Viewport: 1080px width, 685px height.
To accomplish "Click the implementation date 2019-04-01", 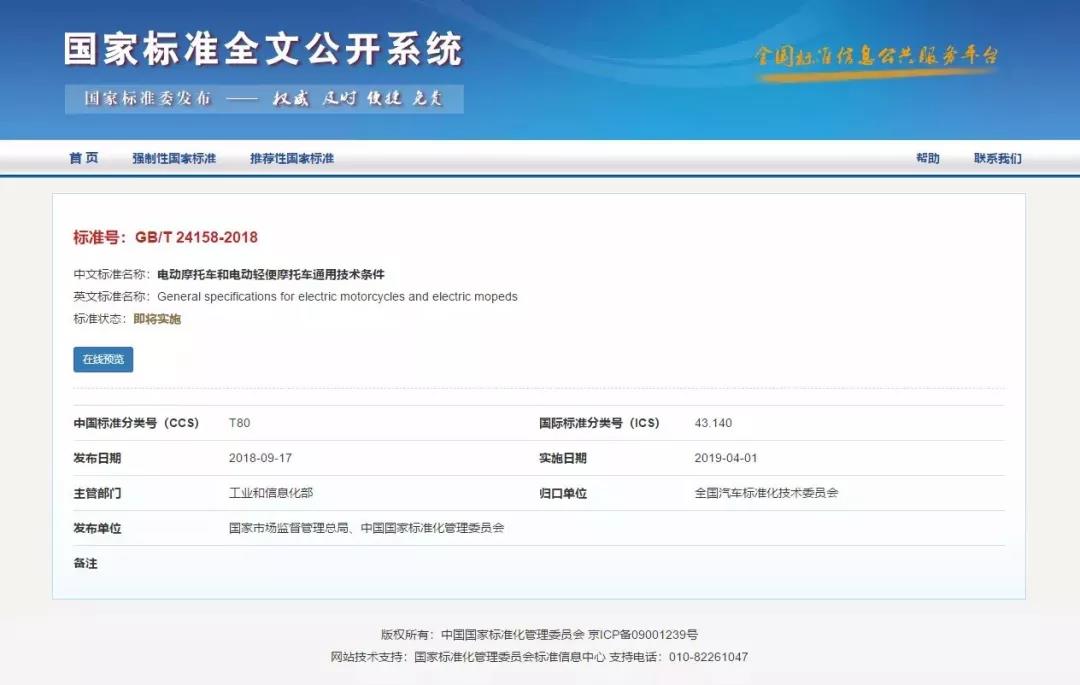I will [725, 458].
